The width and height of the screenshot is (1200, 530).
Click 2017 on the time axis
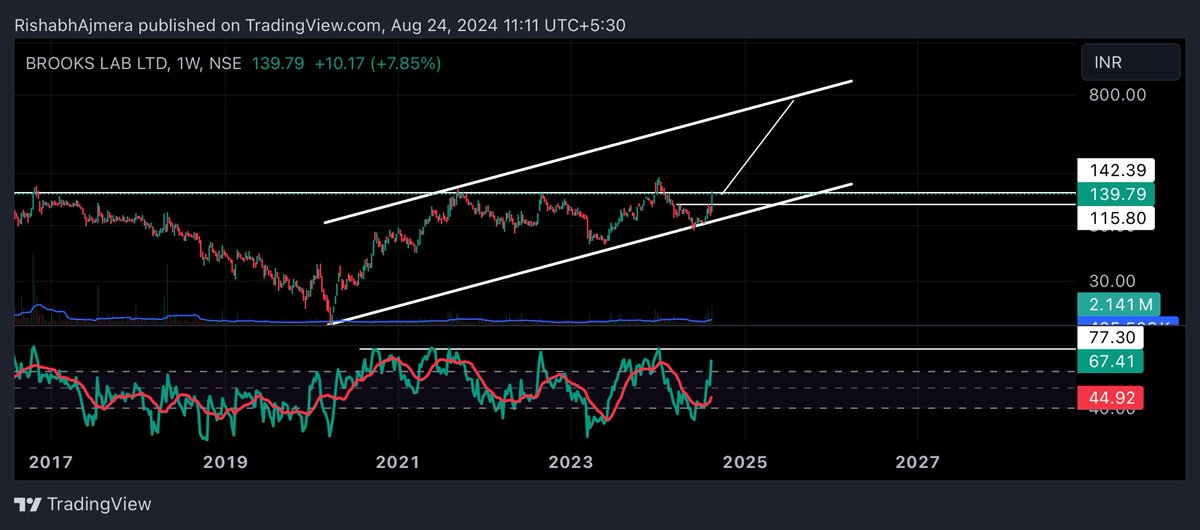[x=50, y=462]
